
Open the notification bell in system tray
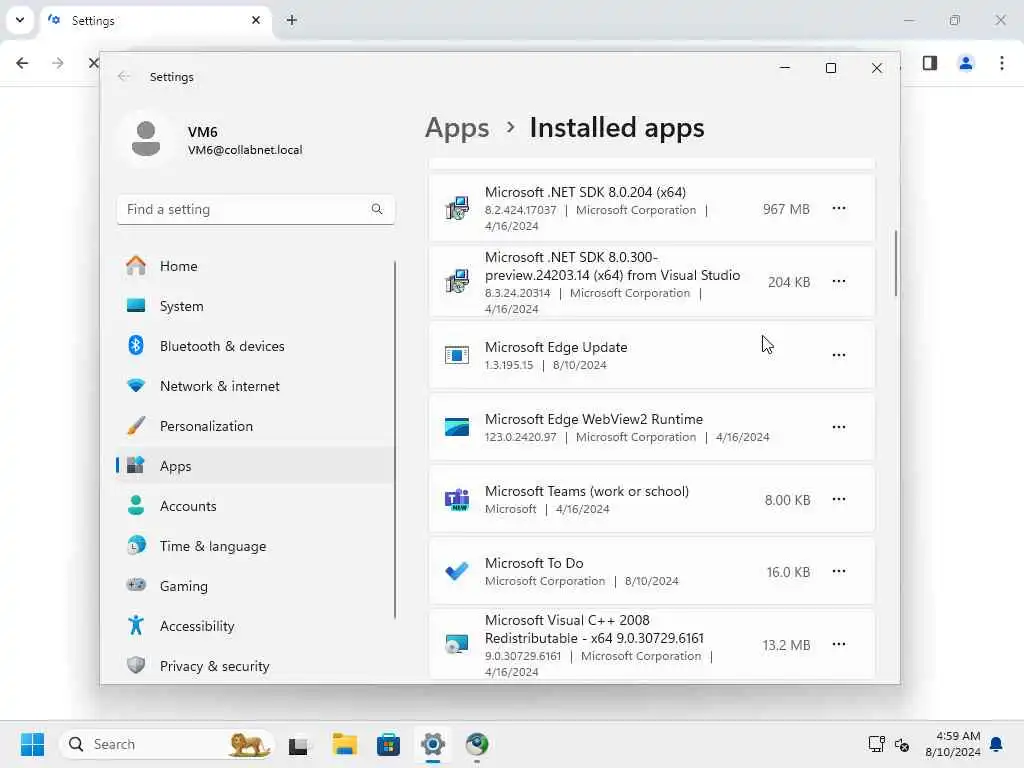[997, 744]
